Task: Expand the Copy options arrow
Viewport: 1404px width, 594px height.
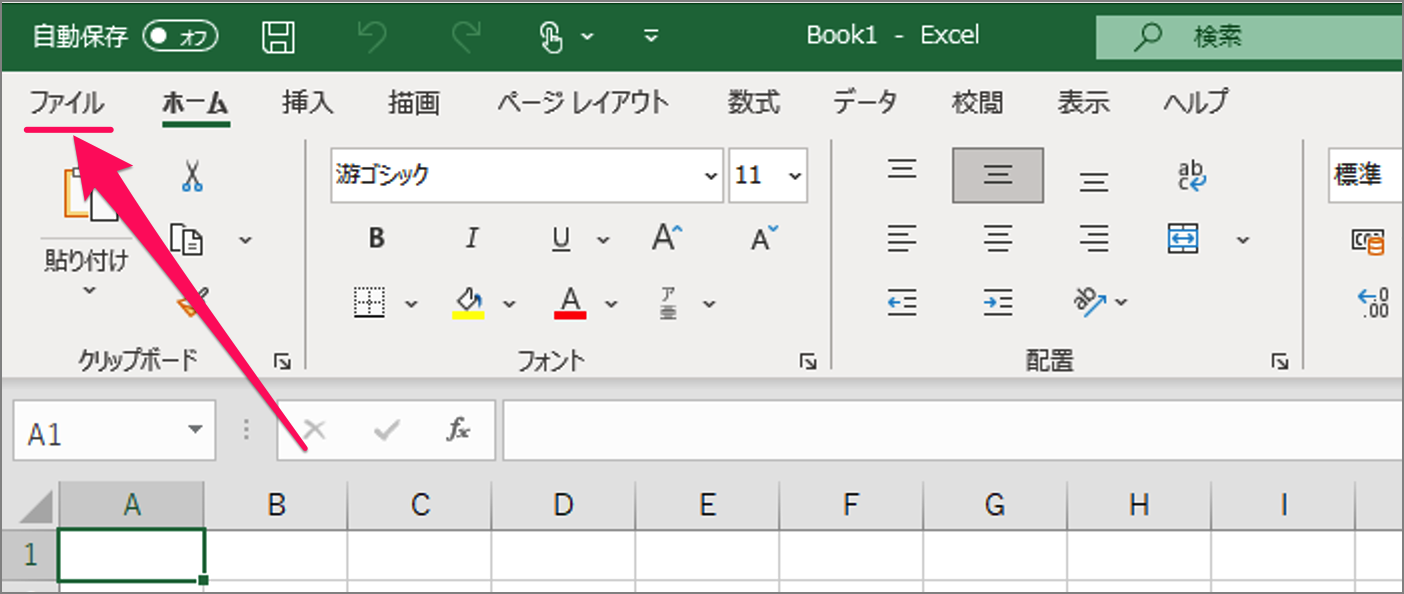Action: point(245,240)
